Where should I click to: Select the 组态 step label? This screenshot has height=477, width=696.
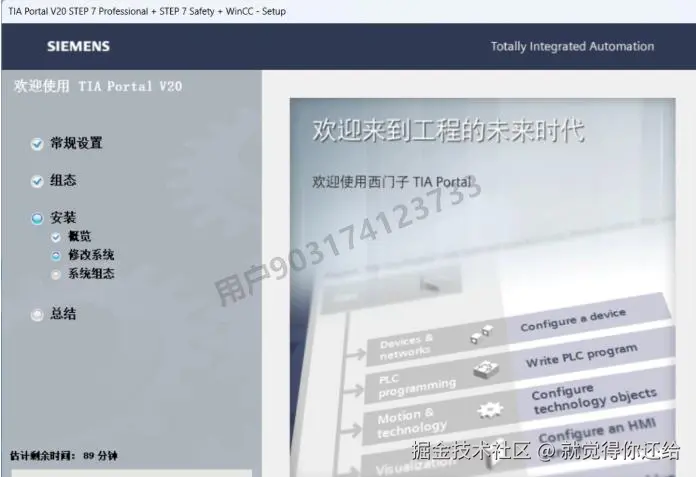click(x=63, y=181)
